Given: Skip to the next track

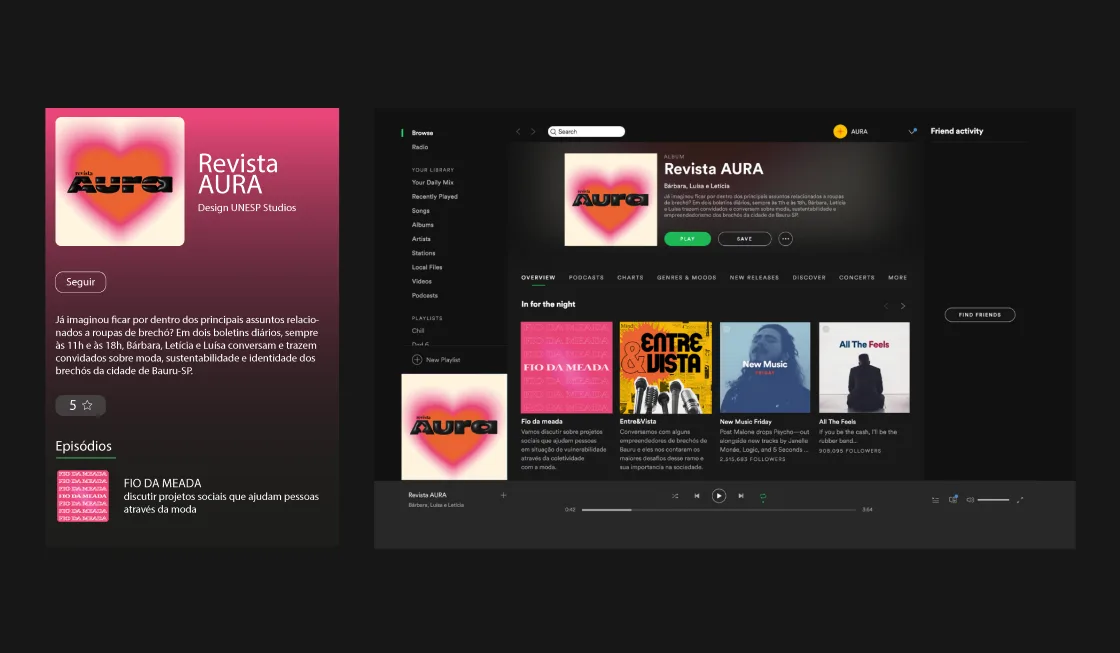Looking at the screenshot, I should click(x=741, y=496).
